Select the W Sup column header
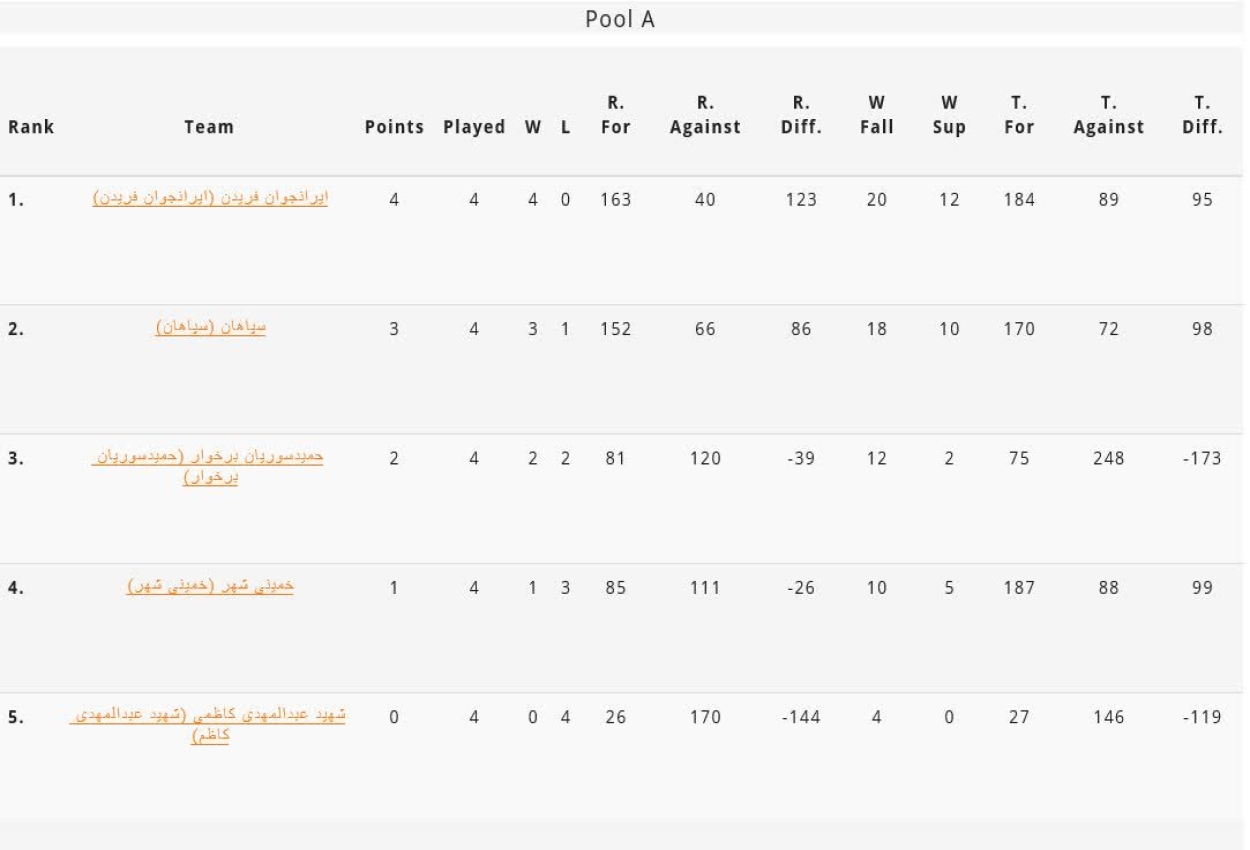This screenshot has width=1250, height=850. click(949, 115)
